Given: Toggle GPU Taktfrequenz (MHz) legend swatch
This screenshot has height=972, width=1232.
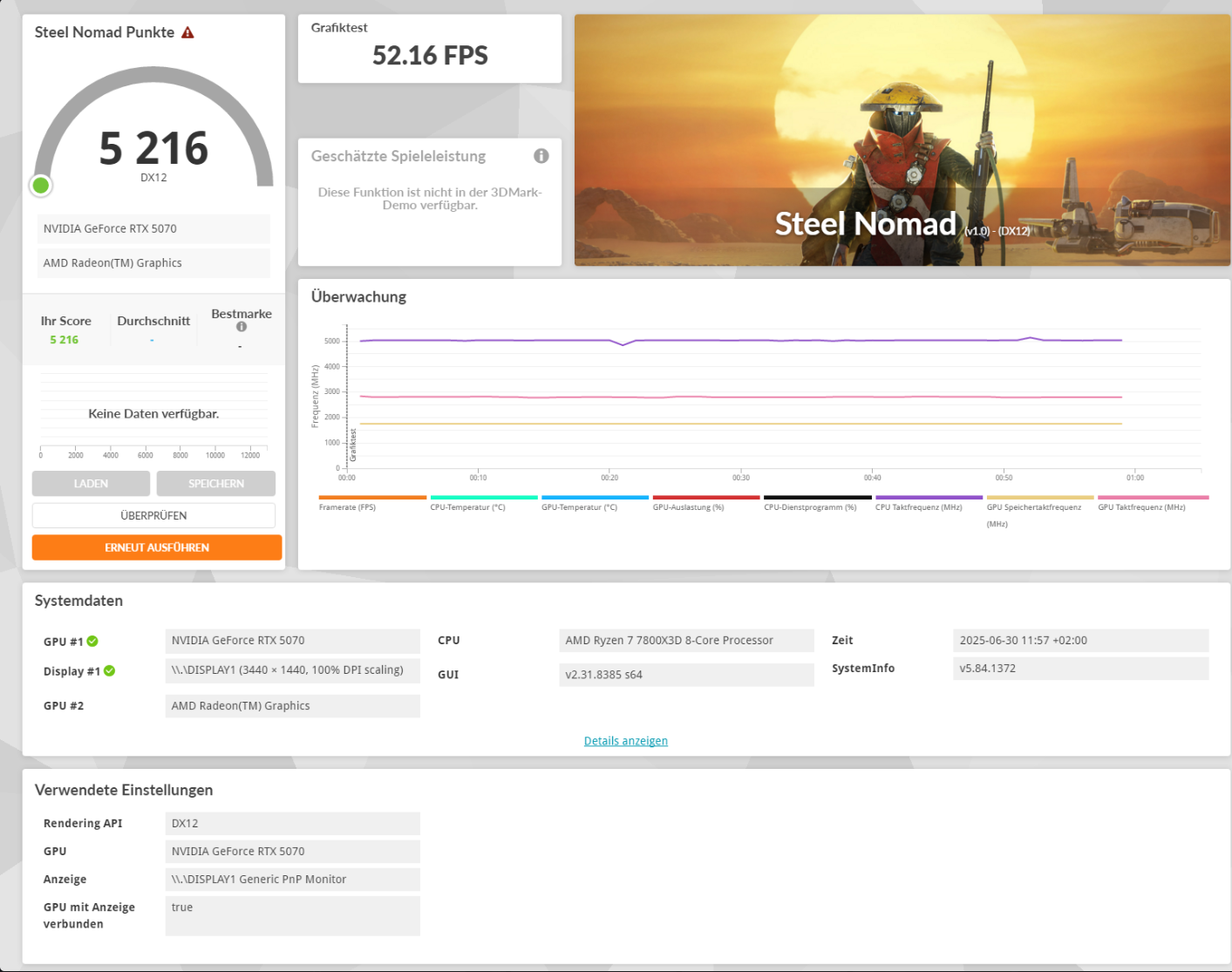Looking at the screenshot, I should pos(1153,498).
